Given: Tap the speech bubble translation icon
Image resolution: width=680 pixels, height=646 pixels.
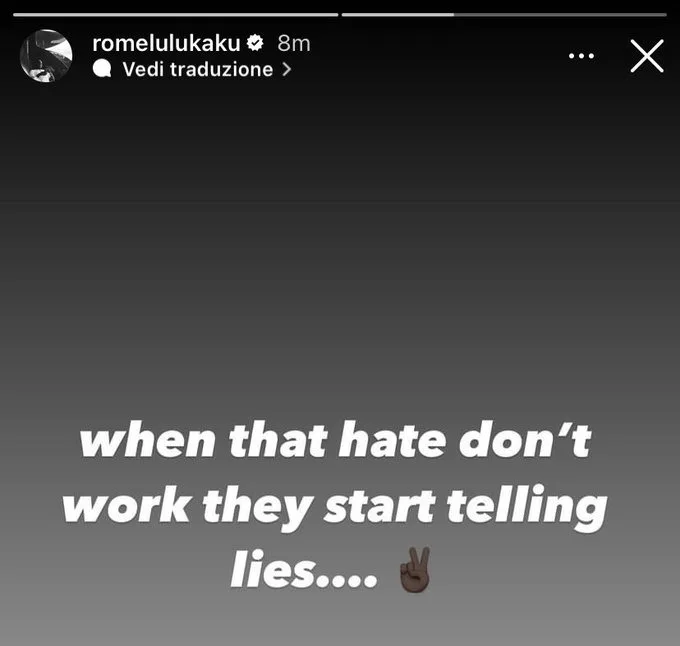Looking at the screenshot, I should [x=102, y=69].
